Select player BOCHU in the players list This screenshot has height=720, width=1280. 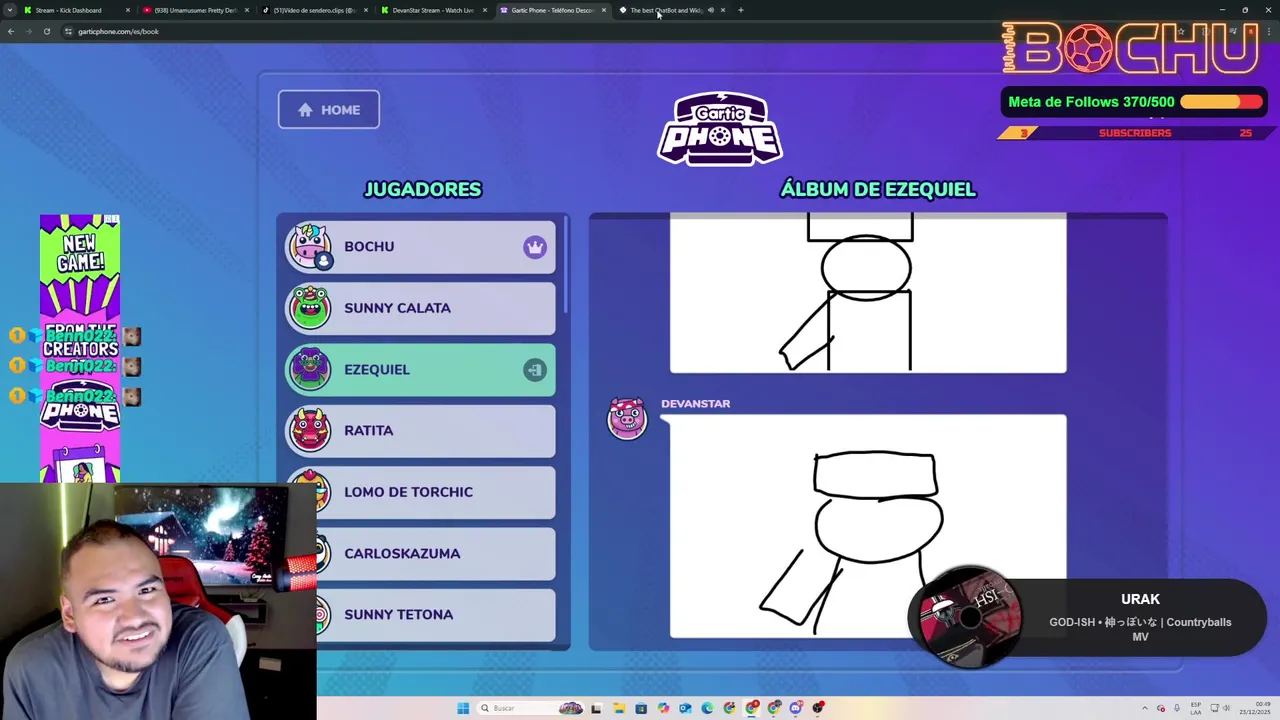[x=421, y=246]
